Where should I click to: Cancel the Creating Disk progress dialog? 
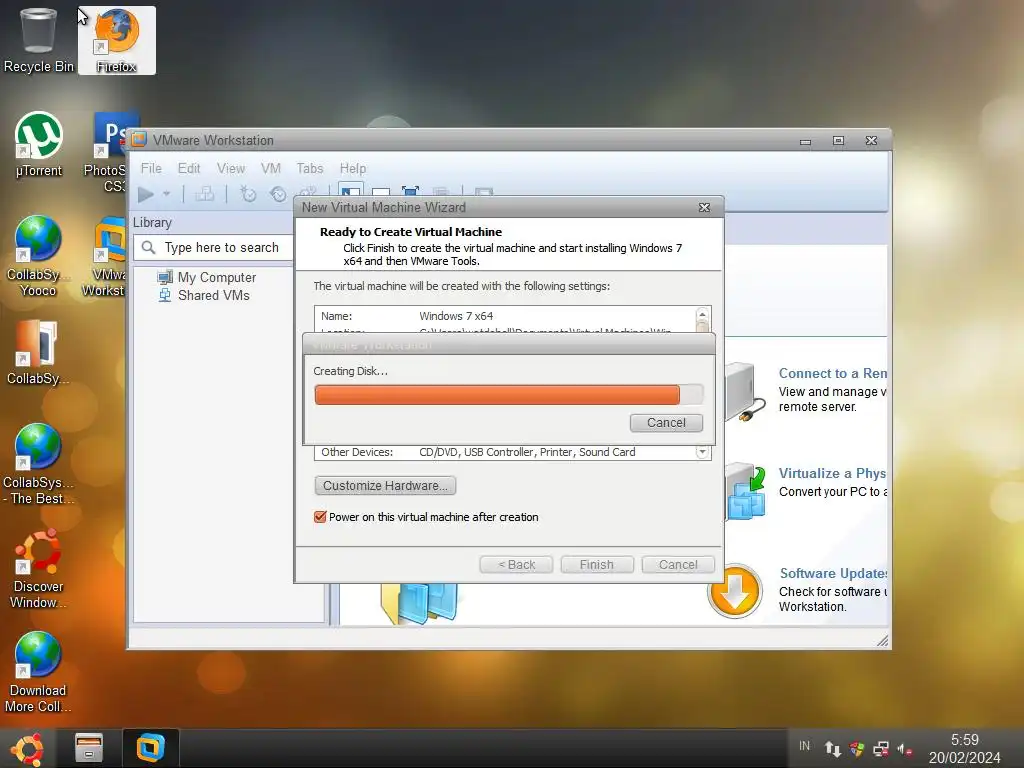(x=666, y=423)
